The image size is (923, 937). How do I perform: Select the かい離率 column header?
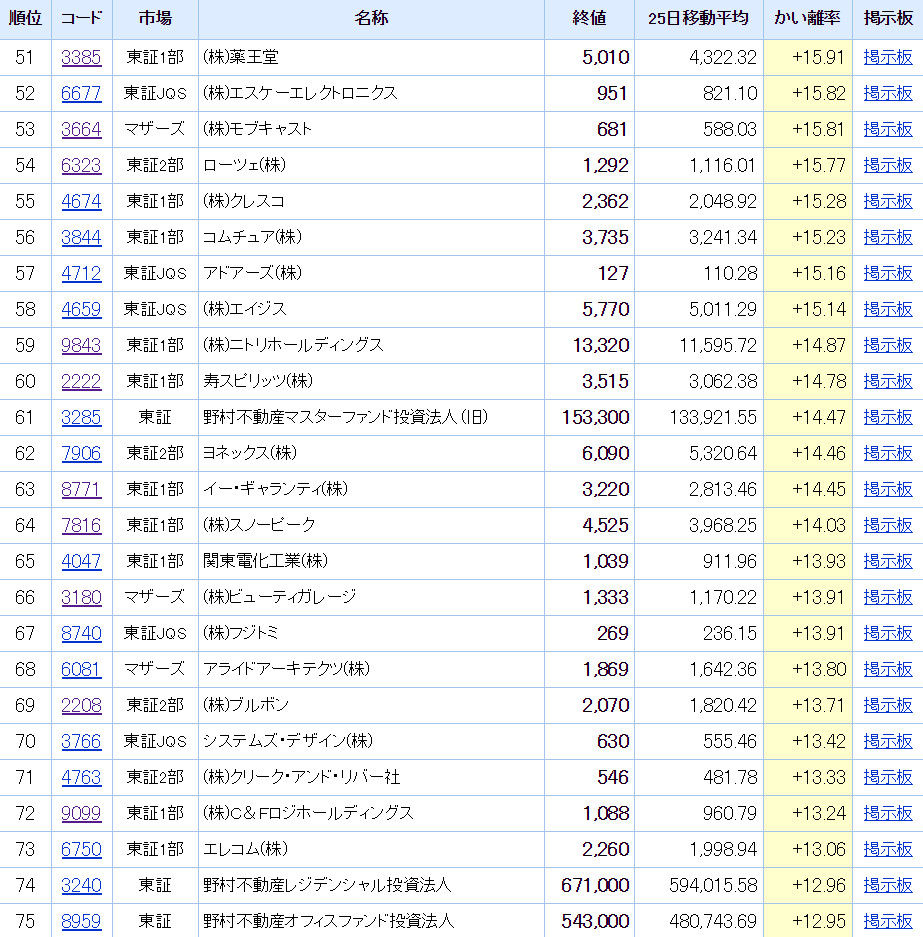pos(808,19)
